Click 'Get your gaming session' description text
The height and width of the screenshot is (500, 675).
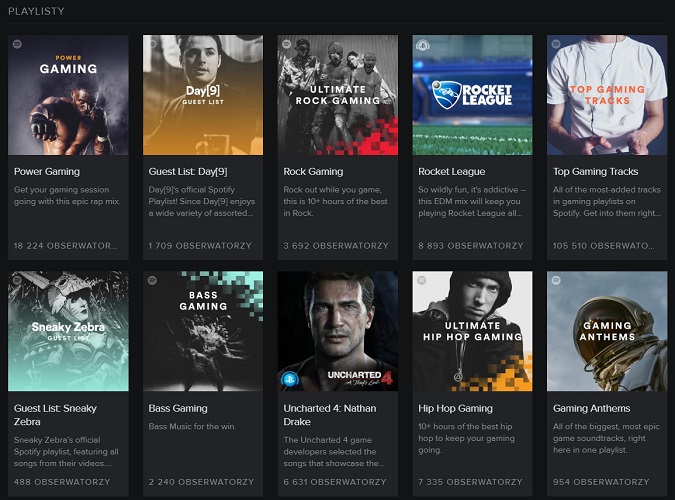pyautogui.click(x=67, y=196)
